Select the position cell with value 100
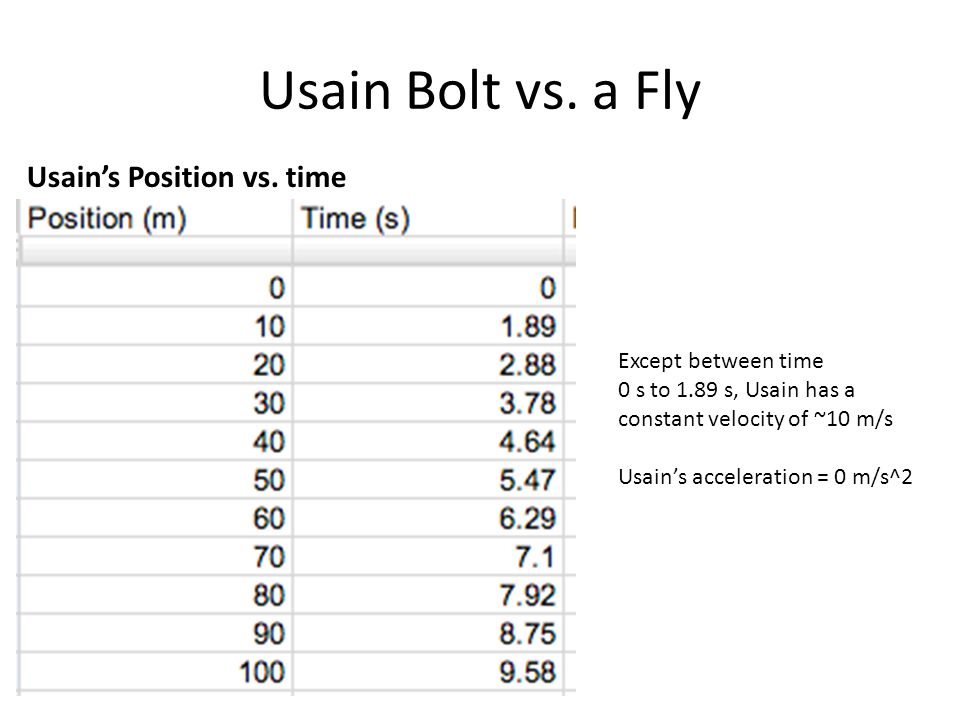The image size is (960, 720). [x=156, y=672]
